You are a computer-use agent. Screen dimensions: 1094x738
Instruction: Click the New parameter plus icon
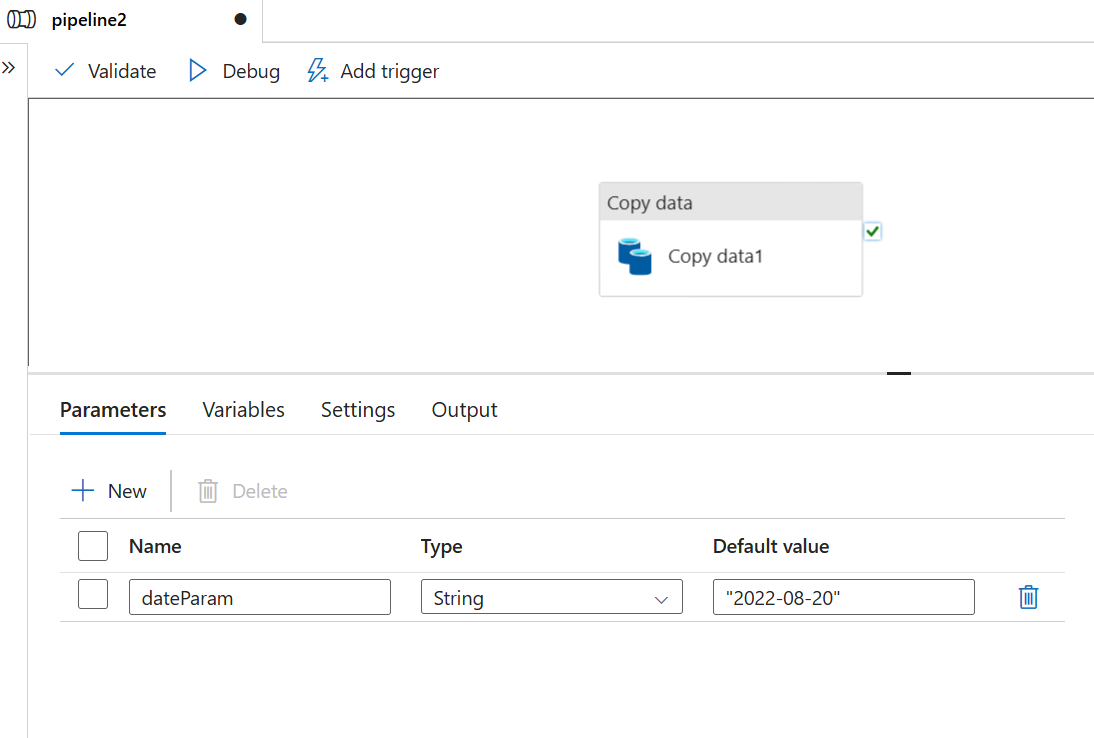tap(82, 490)
